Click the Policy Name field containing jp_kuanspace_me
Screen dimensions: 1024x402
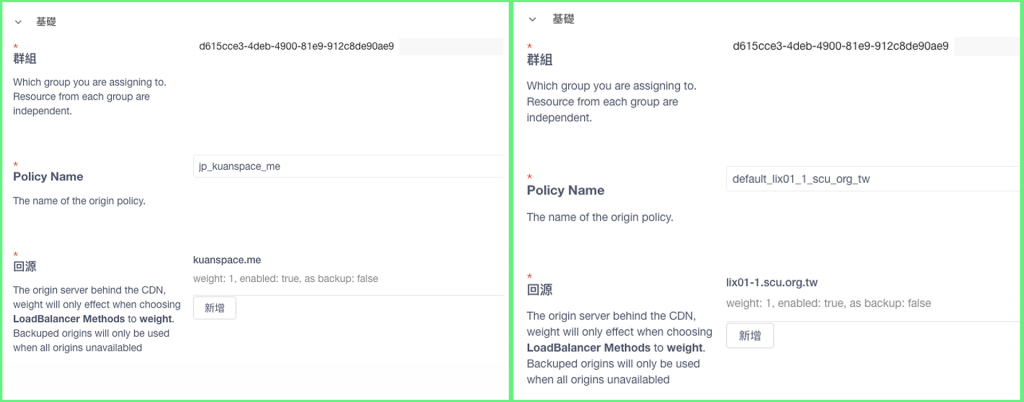point(348,166)
